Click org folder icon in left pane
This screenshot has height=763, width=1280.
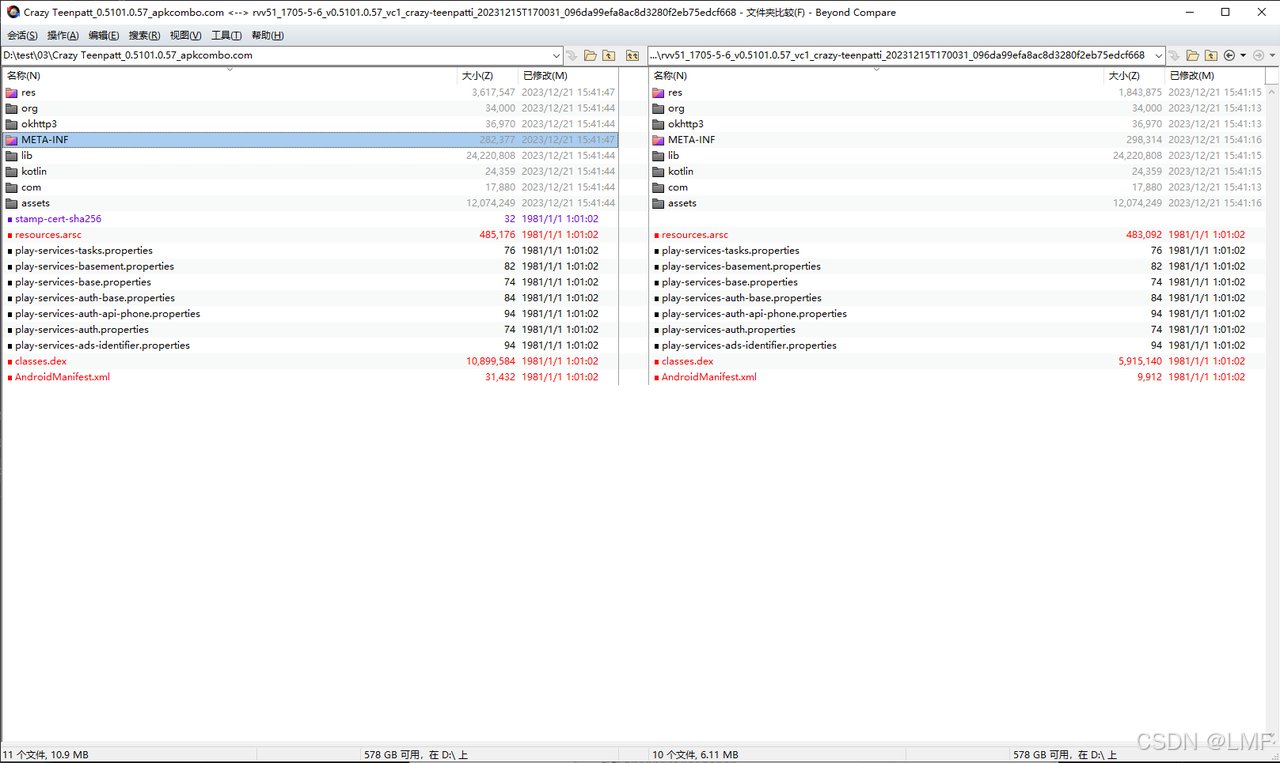coord(12,108)
